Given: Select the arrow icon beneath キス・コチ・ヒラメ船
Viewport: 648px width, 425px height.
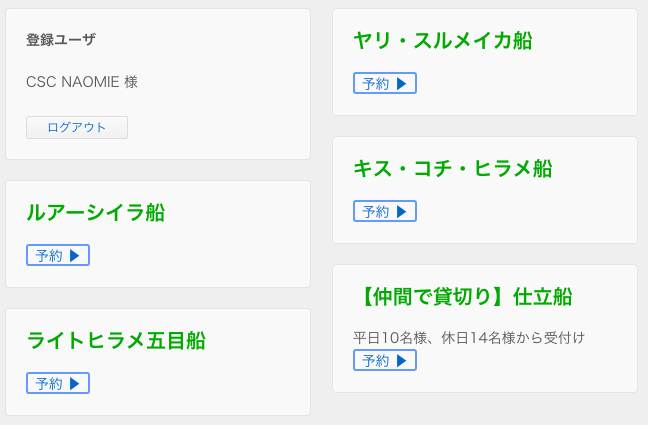Looking at the screenshot, I should click(x=401, y=211).
